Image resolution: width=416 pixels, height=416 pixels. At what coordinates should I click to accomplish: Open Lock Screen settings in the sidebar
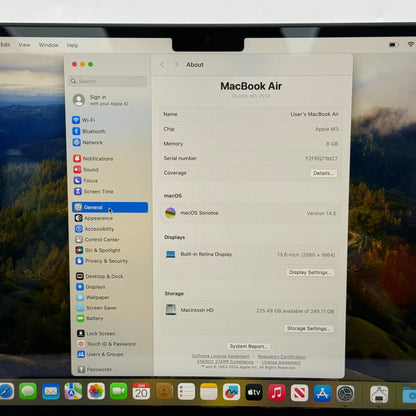click(x=96, y=333)
